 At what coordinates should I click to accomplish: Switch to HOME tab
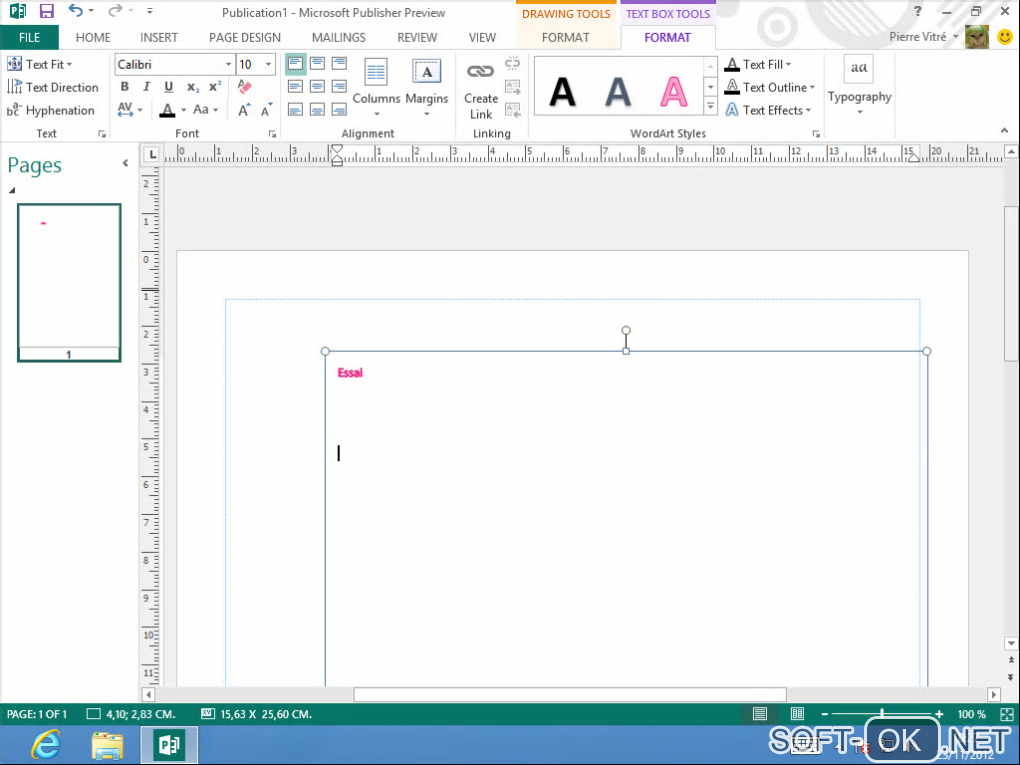93,38
